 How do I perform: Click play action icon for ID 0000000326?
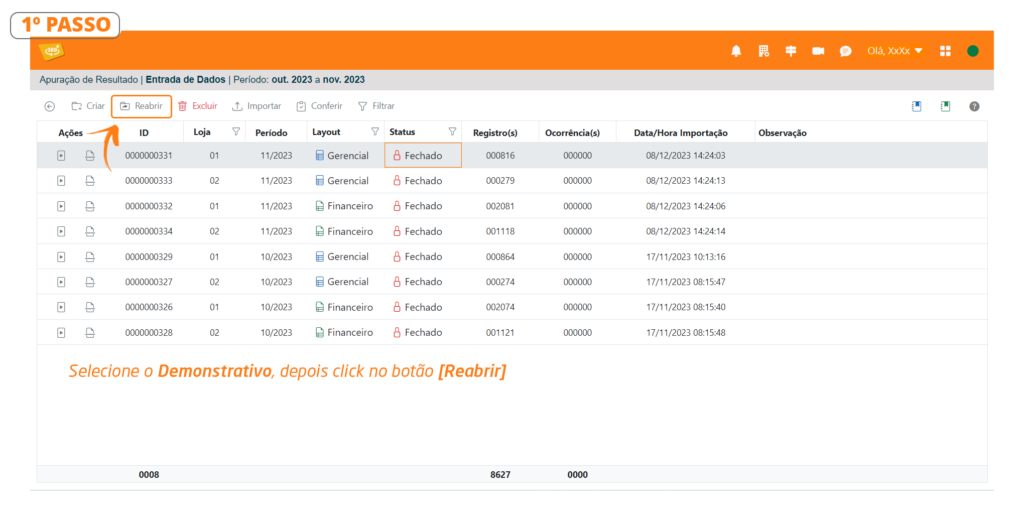(x=61, y=308)
